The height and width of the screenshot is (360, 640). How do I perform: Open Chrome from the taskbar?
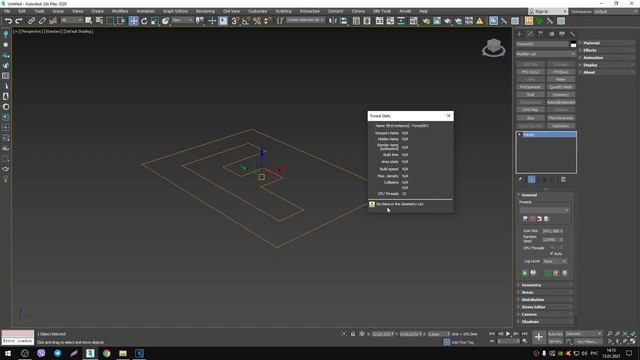[107, 353]
